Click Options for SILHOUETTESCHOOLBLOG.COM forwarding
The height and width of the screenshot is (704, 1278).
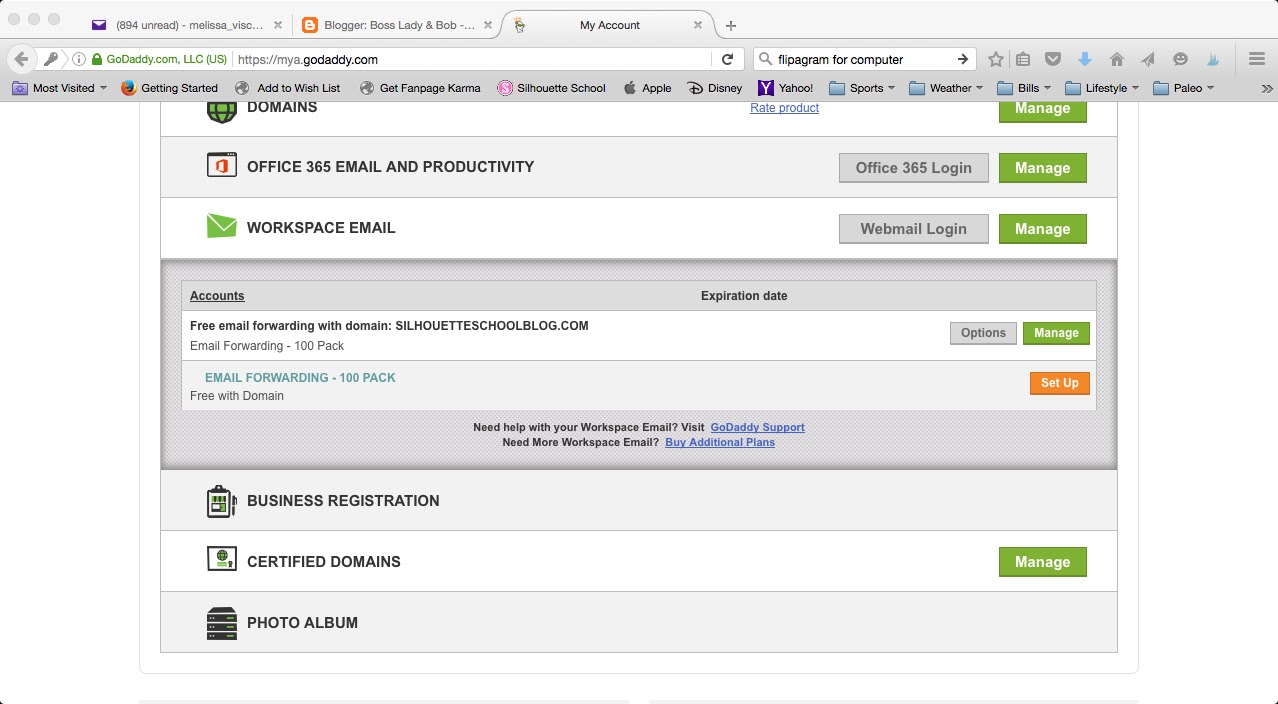tap(983, 333)
